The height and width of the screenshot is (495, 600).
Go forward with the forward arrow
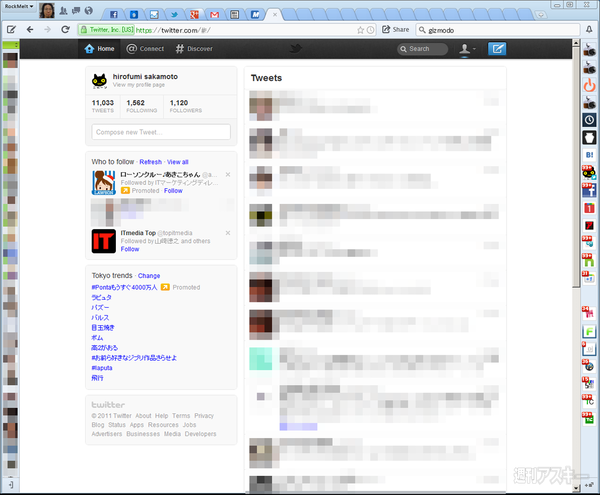[47, 29]
